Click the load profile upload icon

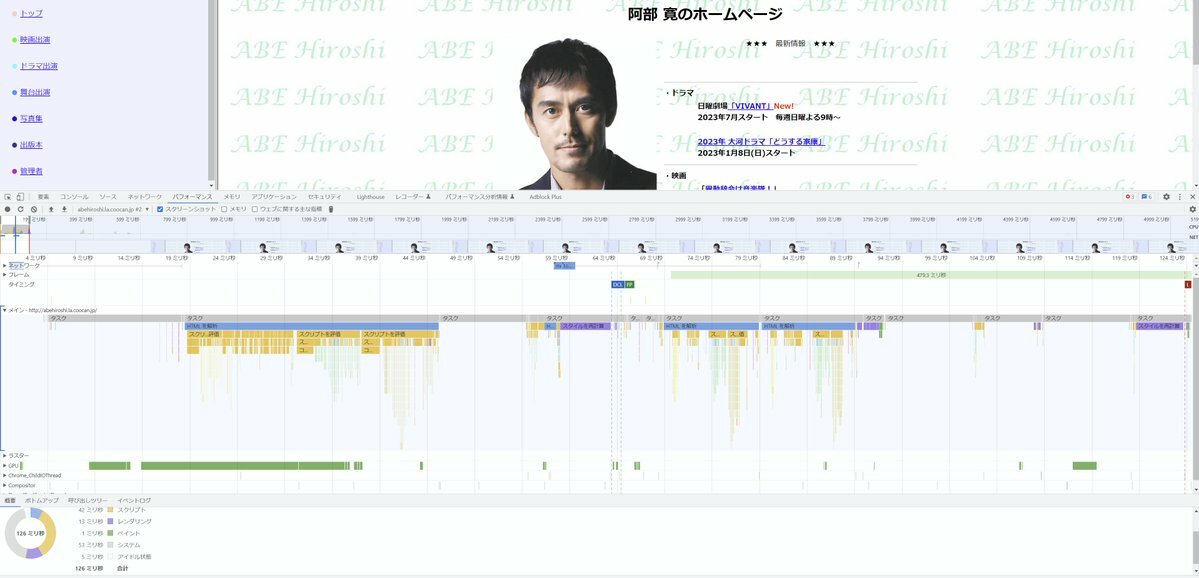click(51, 209)
